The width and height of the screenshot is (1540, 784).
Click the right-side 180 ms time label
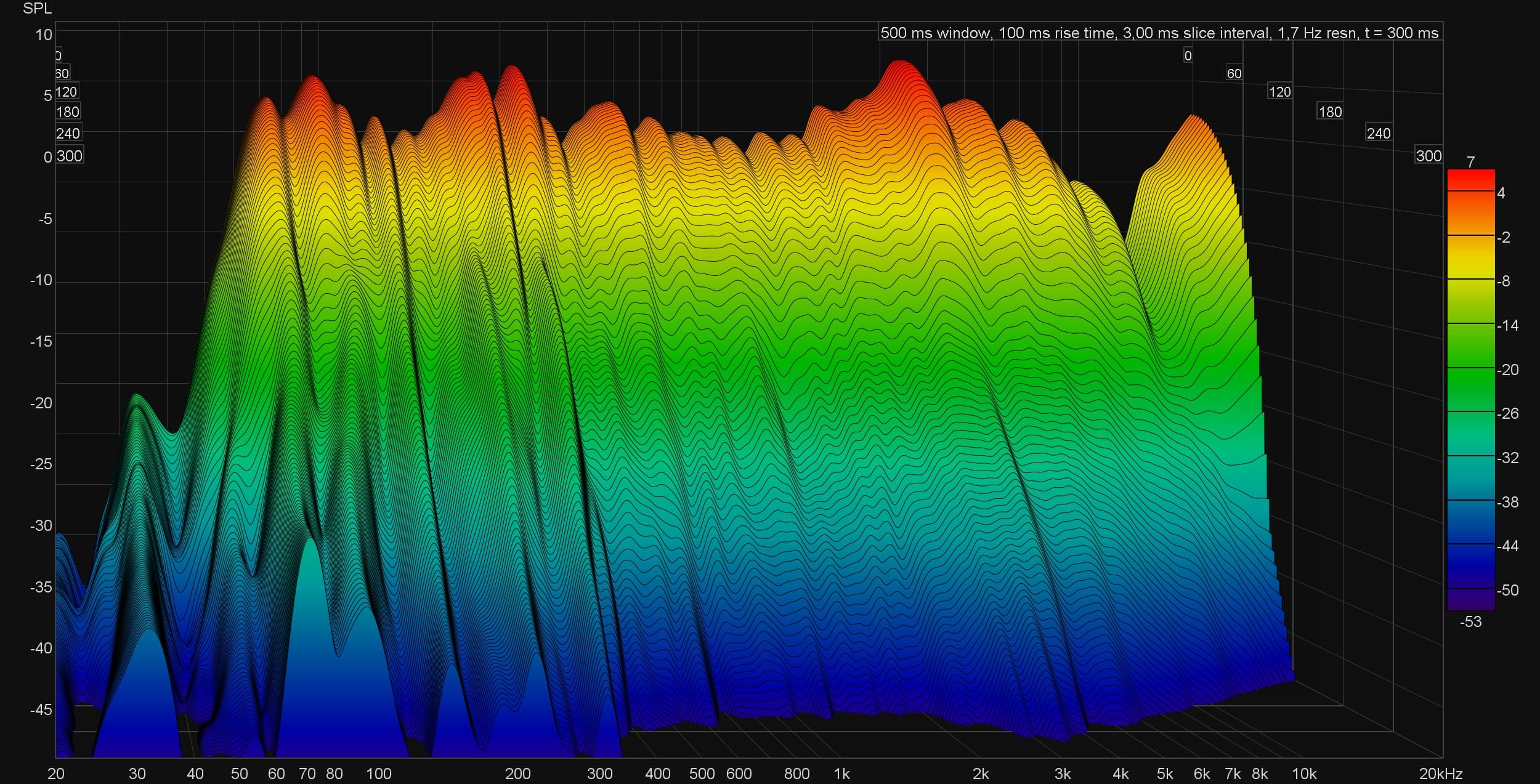click(x=1330, y=112)
